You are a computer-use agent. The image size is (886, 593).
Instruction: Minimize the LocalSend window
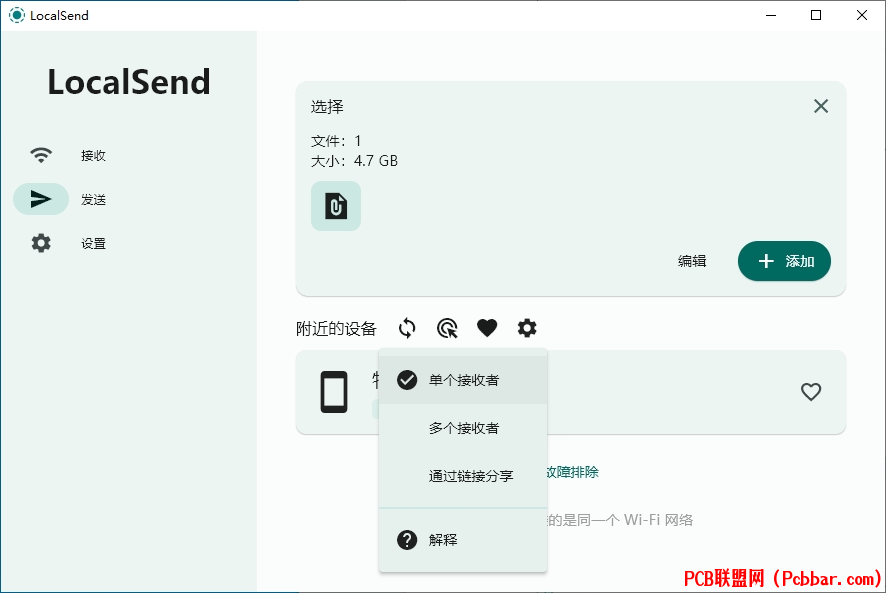(771, 15)
